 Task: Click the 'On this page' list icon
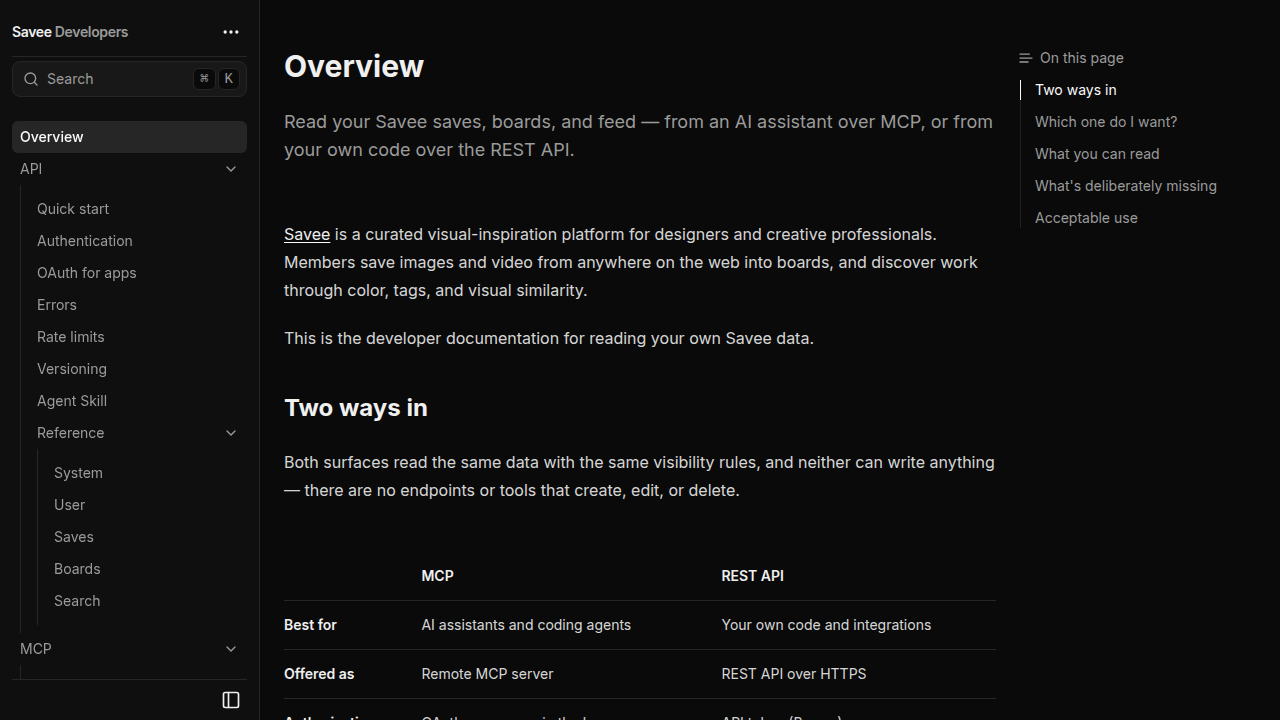pyautogui.click(x=1025, y=58)
